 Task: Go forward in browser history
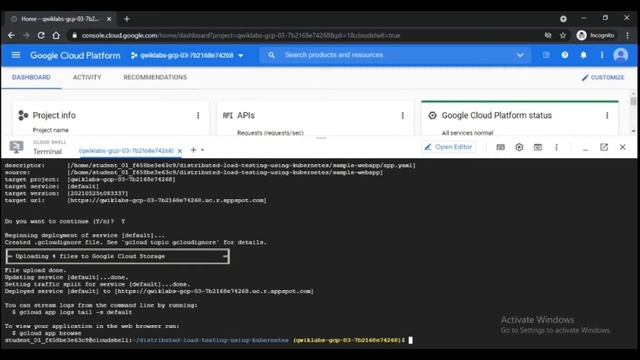coord(26,36)
